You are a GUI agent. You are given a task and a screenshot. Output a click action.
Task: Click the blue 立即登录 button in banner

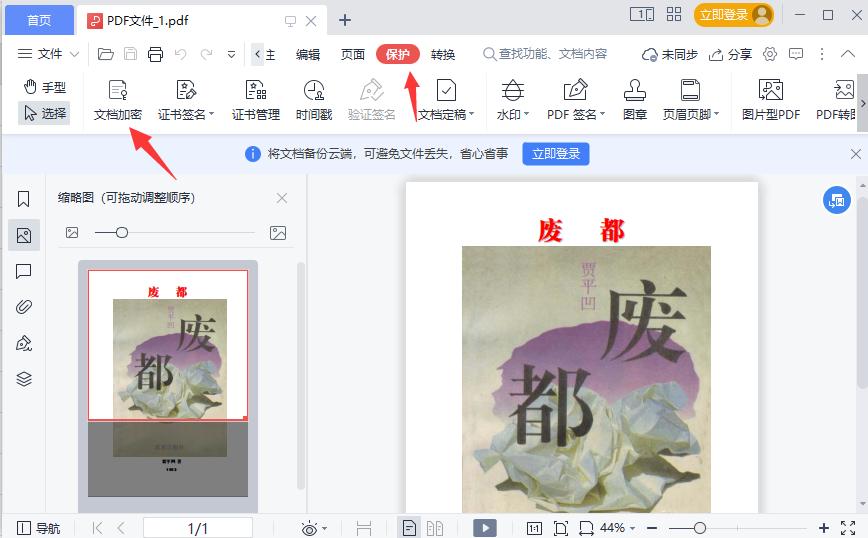pos(556,154)
